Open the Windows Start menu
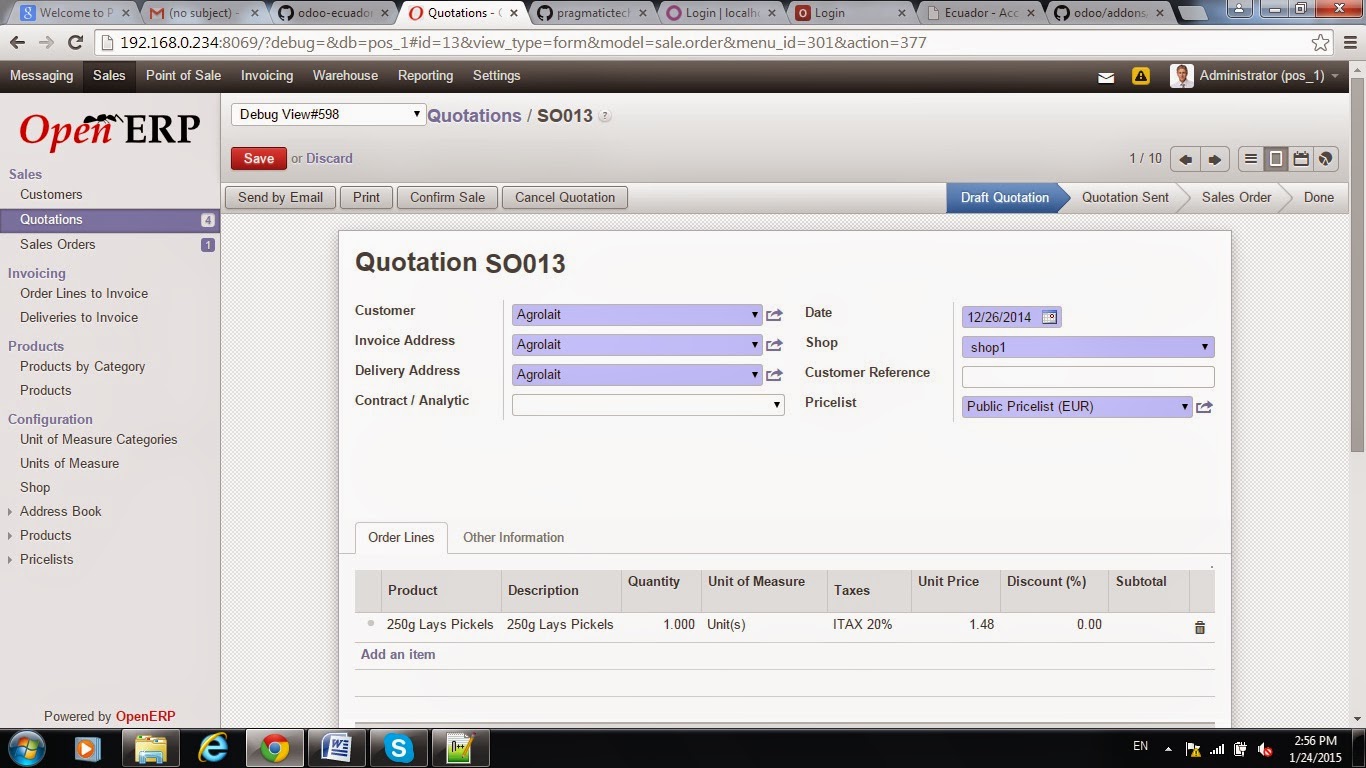The height and width of the screenshot is (768, 1366). pyautogui.click(x=26, y=748)
